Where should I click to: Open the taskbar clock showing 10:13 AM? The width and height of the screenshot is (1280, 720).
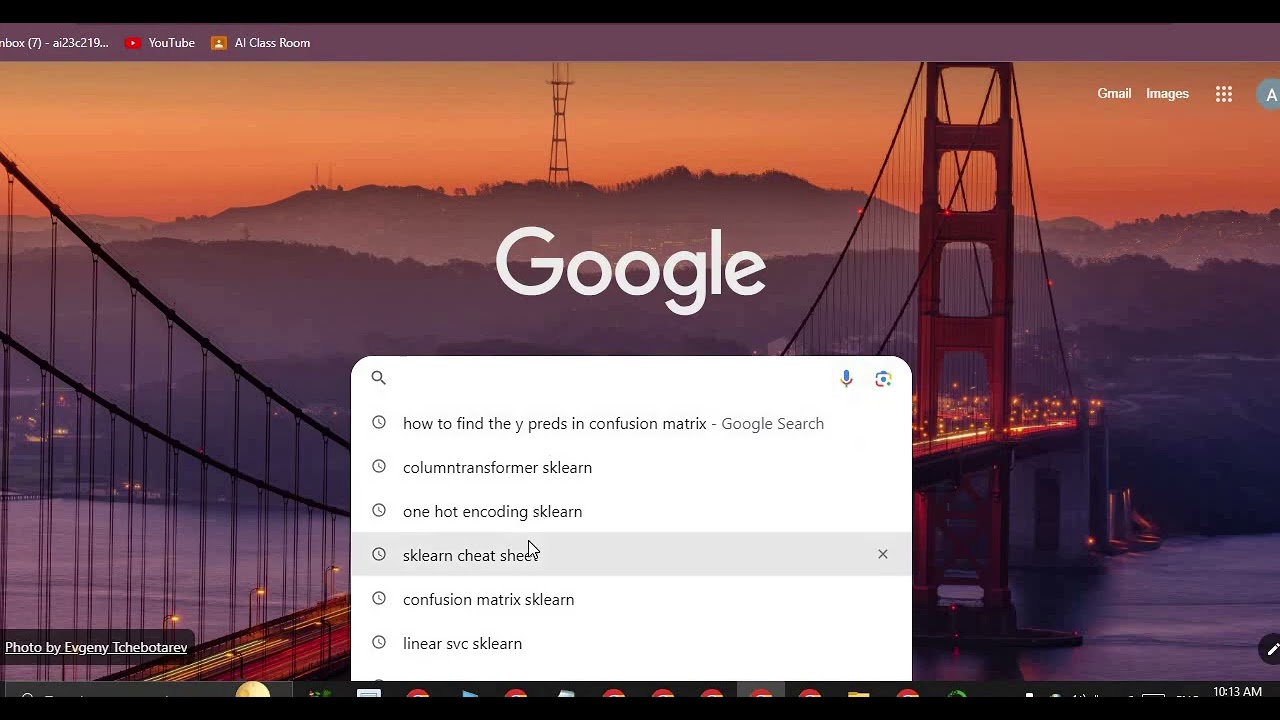click(x=1237, y=692)
